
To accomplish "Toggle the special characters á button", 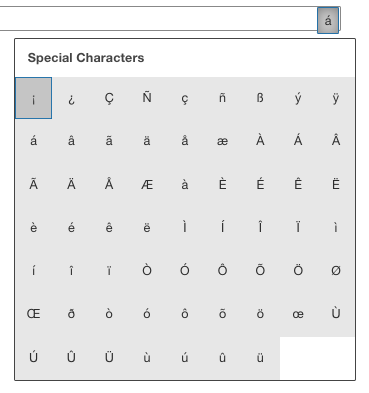I will pos(328,20).
